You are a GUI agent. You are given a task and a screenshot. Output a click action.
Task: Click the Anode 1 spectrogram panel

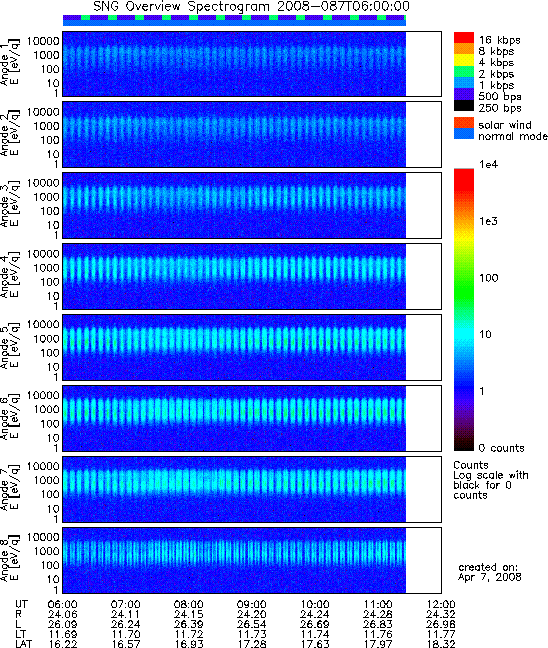(x=252, y=64)
